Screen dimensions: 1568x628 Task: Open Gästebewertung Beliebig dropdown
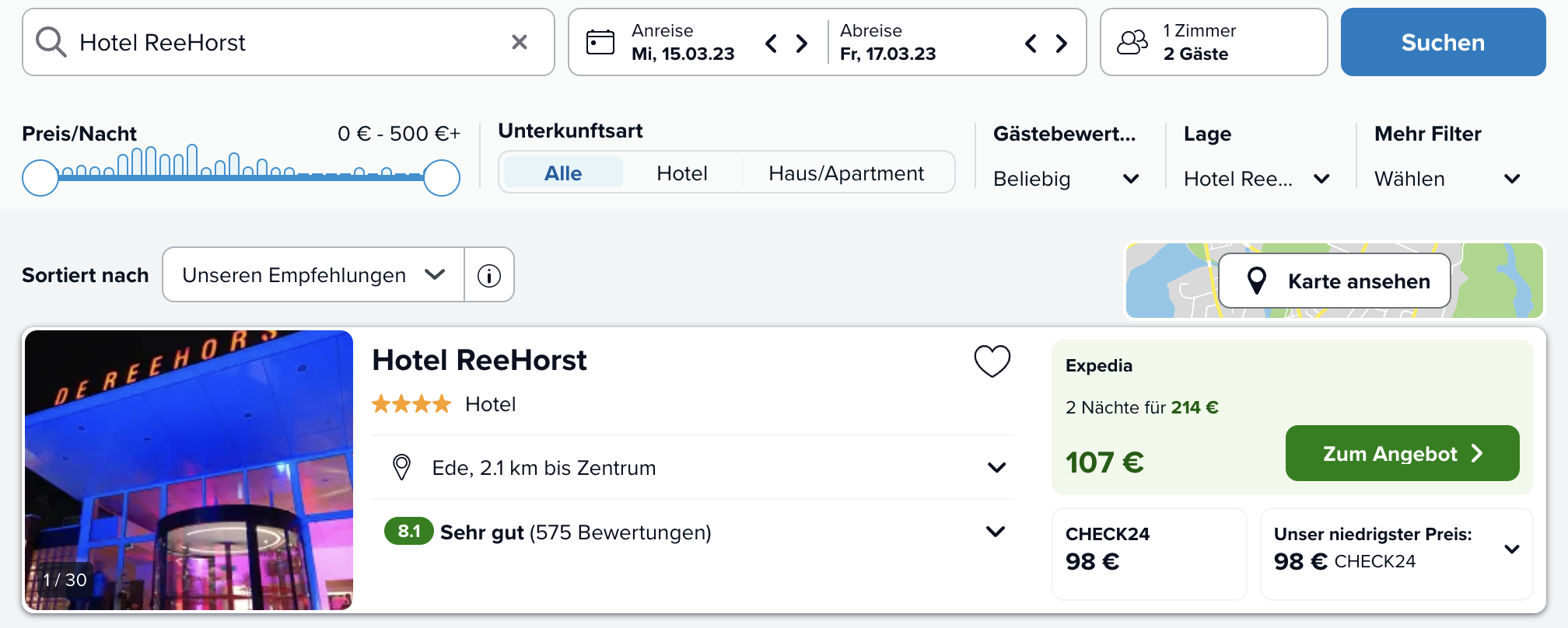(x=1066, y=179)
